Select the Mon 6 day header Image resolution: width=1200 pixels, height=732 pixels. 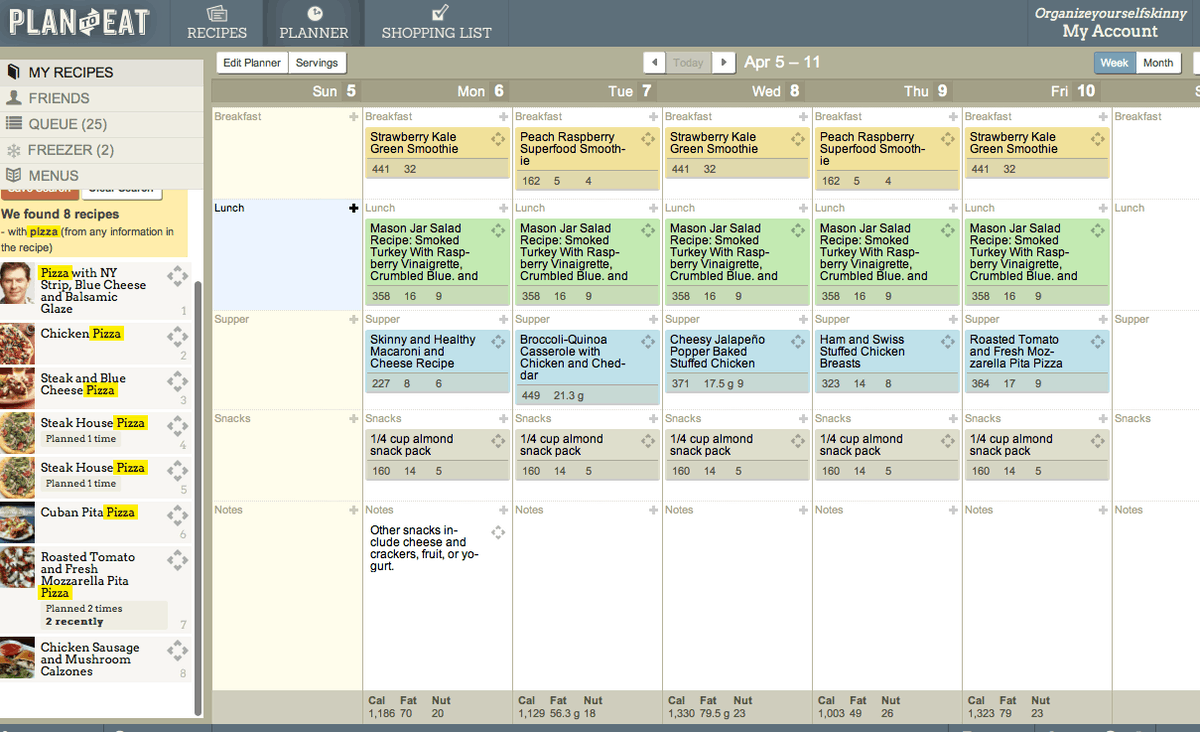click(437, 91)
